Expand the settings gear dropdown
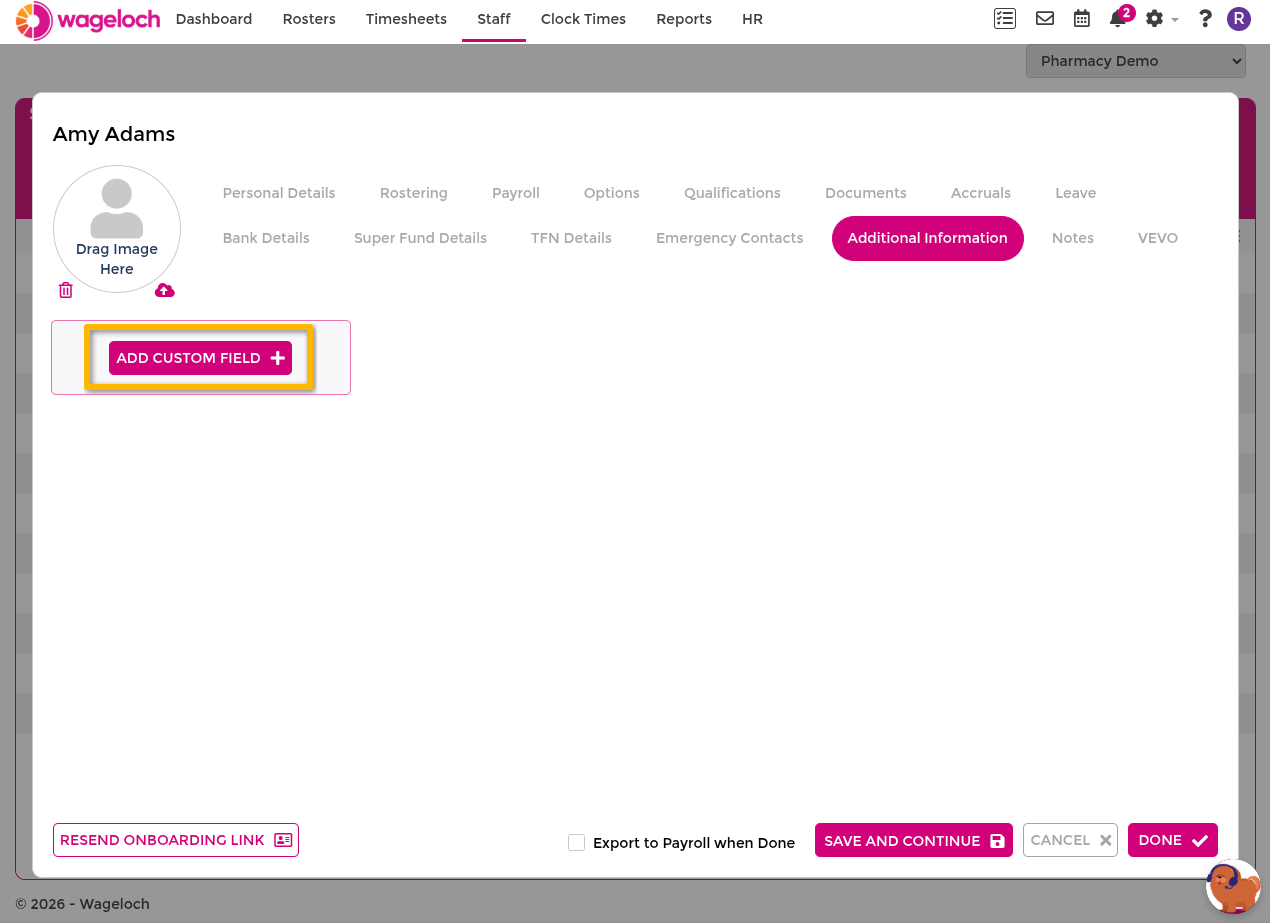This screenshot has height=923, width=1270. click(x=1161, y=18)
